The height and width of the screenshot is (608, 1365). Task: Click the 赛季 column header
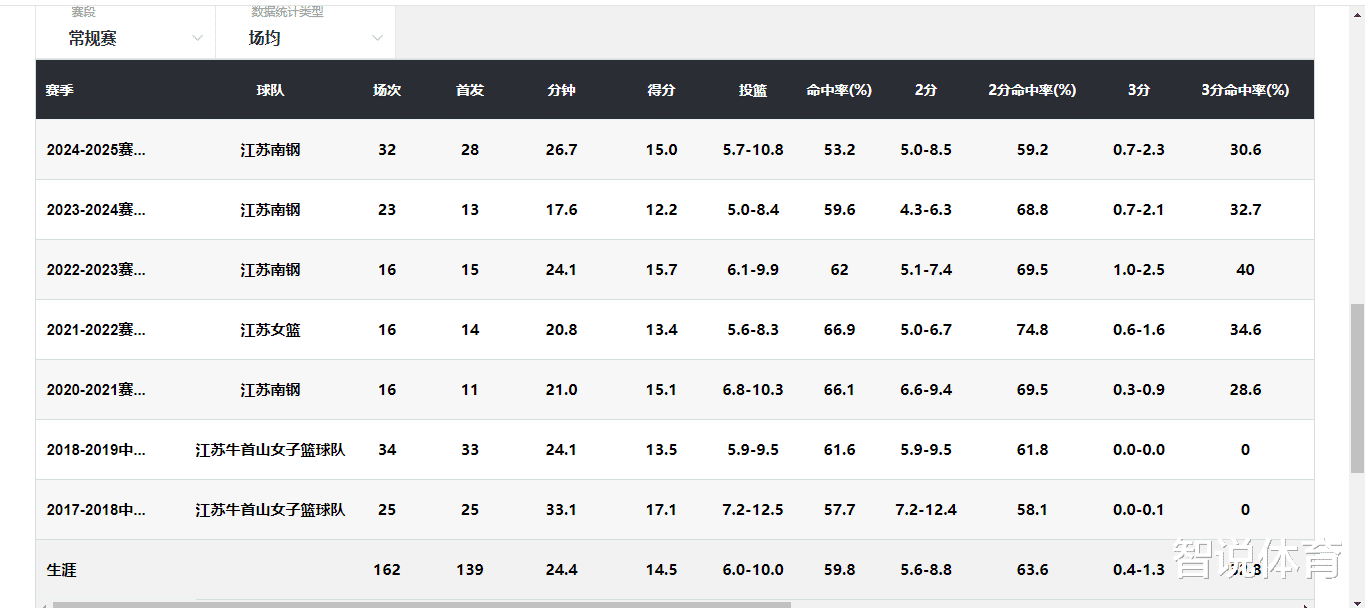pyautogui.click(x=60, y=90)
